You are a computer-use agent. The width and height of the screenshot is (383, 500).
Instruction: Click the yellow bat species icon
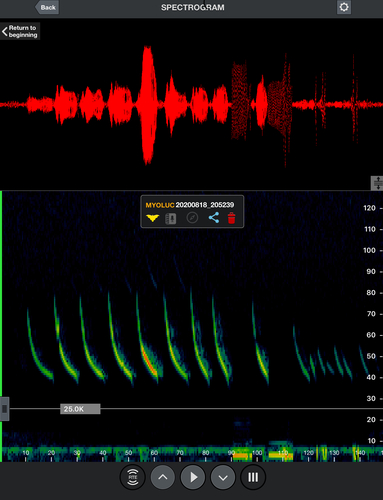click(152, 218)
